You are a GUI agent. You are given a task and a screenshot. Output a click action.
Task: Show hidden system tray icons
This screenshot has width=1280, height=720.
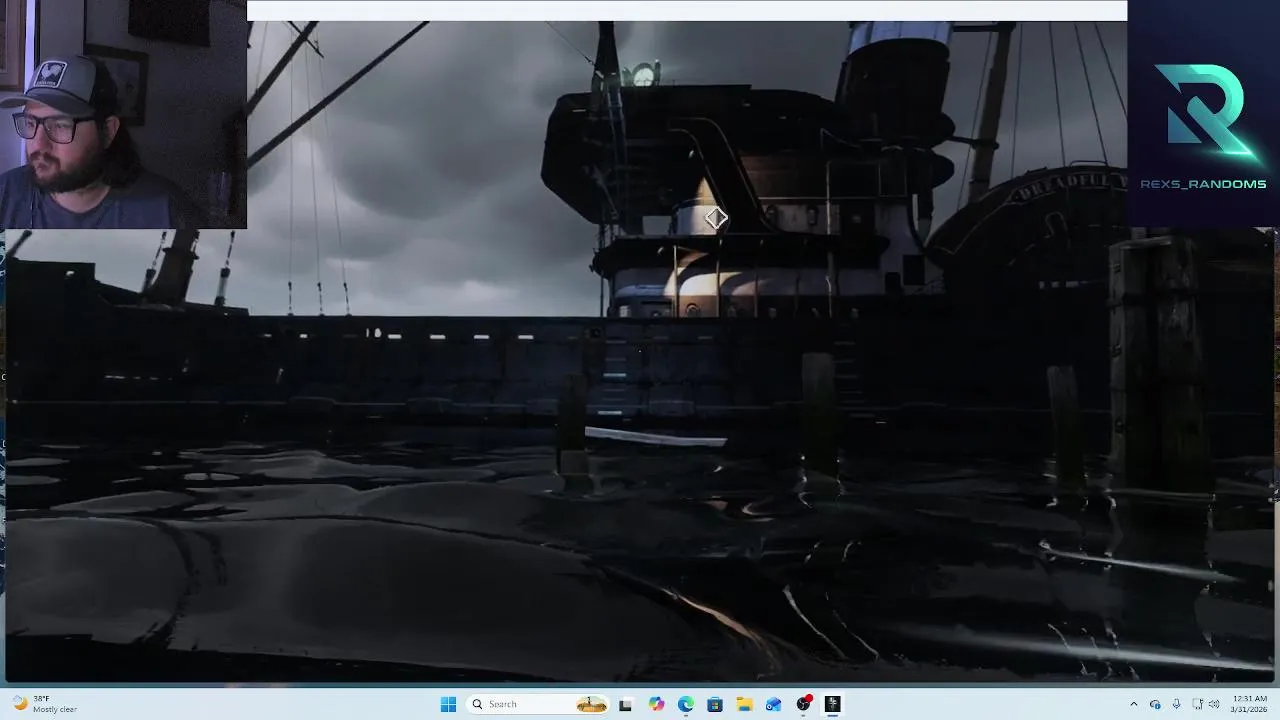[1133, 704]
